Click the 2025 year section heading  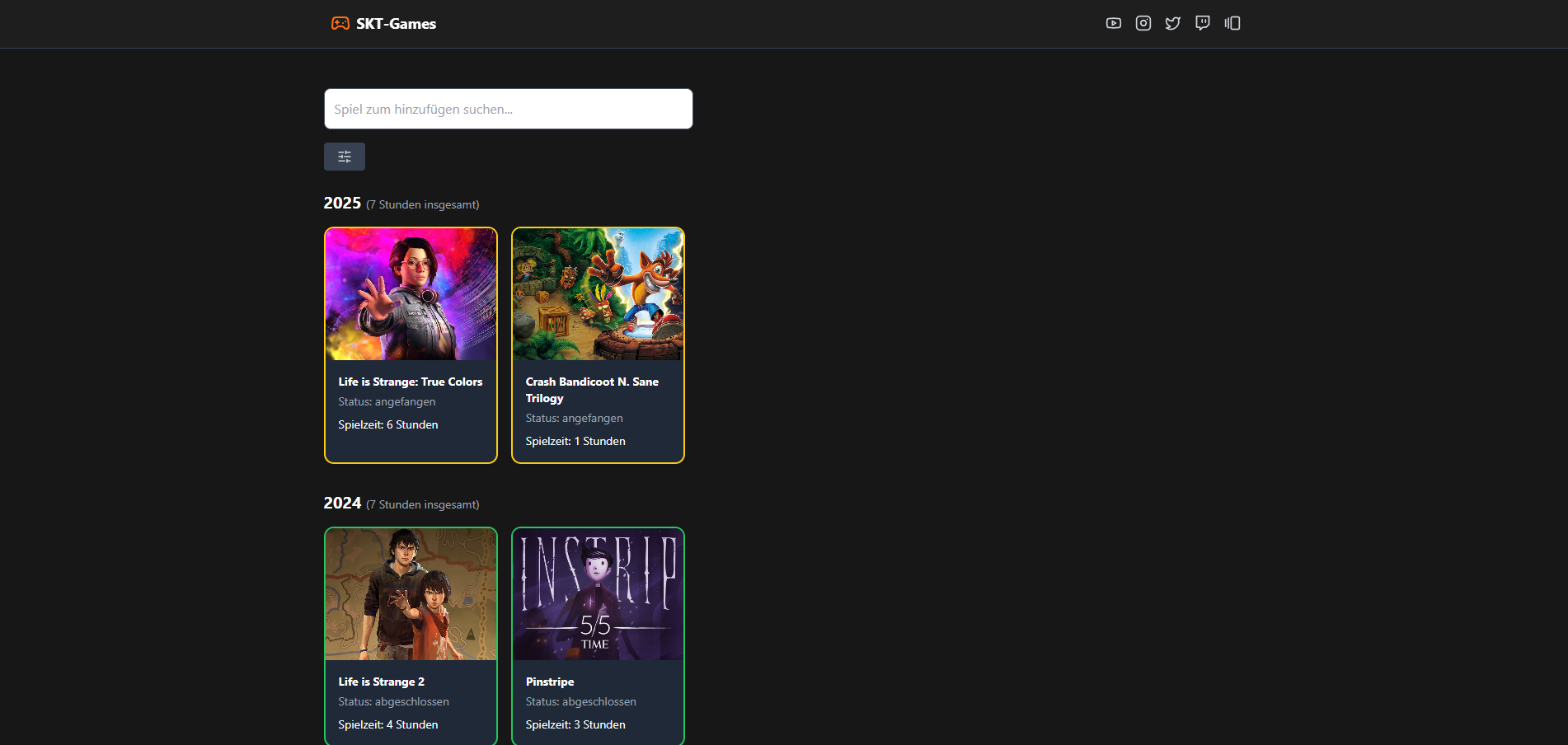pyautogui.click(x=342, y=204)
